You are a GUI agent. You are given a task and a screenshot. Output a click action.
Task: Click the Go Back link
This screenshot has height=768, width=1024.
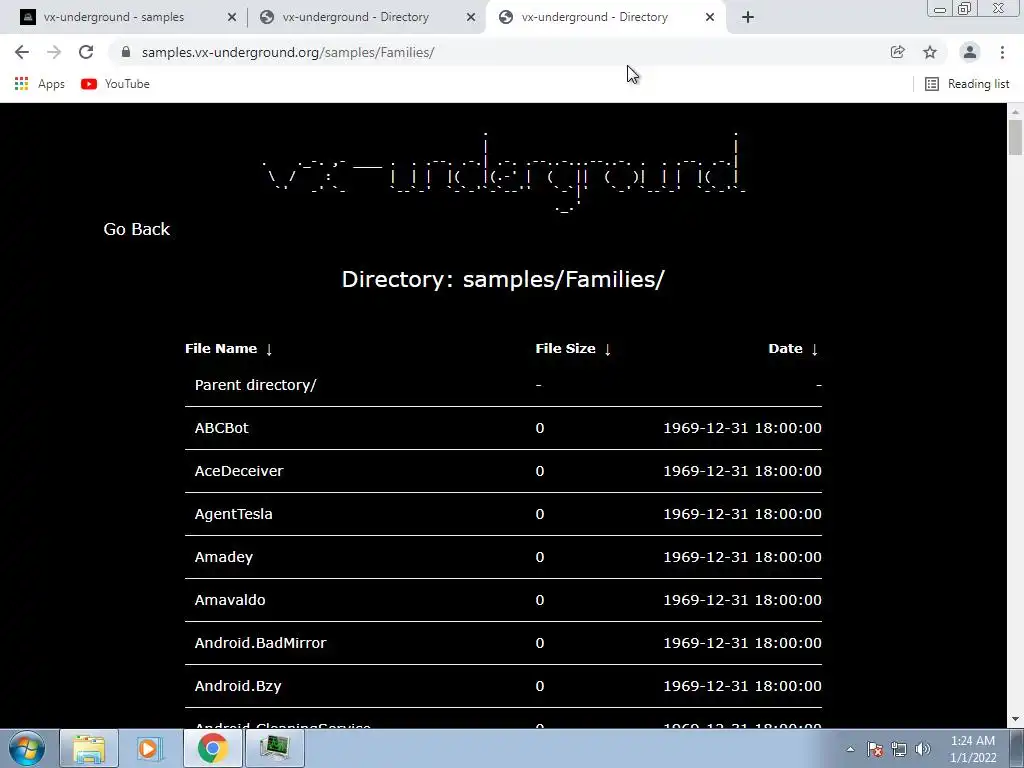click(136, 229)
